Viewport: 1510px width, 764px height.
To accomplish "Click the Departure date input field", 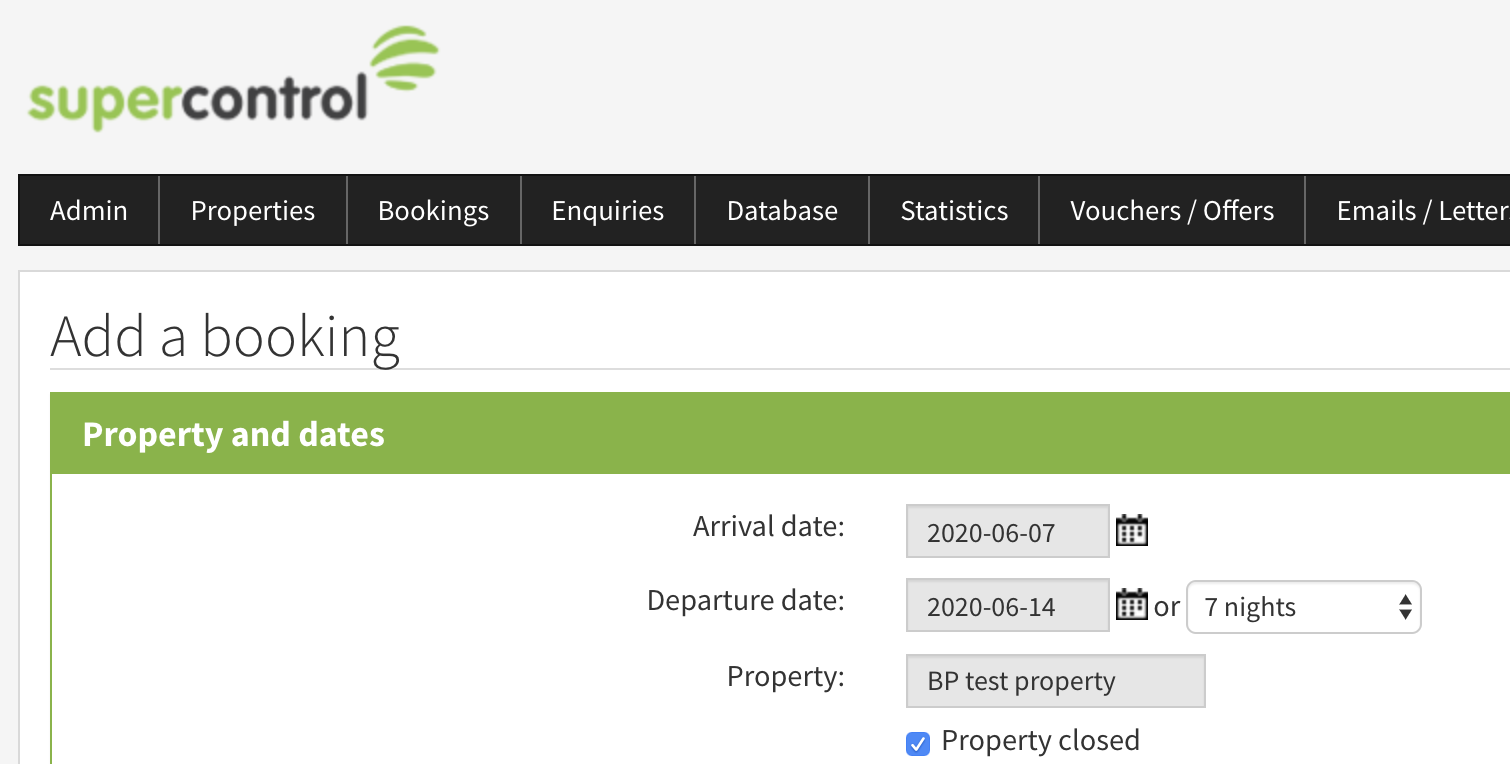I will (1007, 605).
